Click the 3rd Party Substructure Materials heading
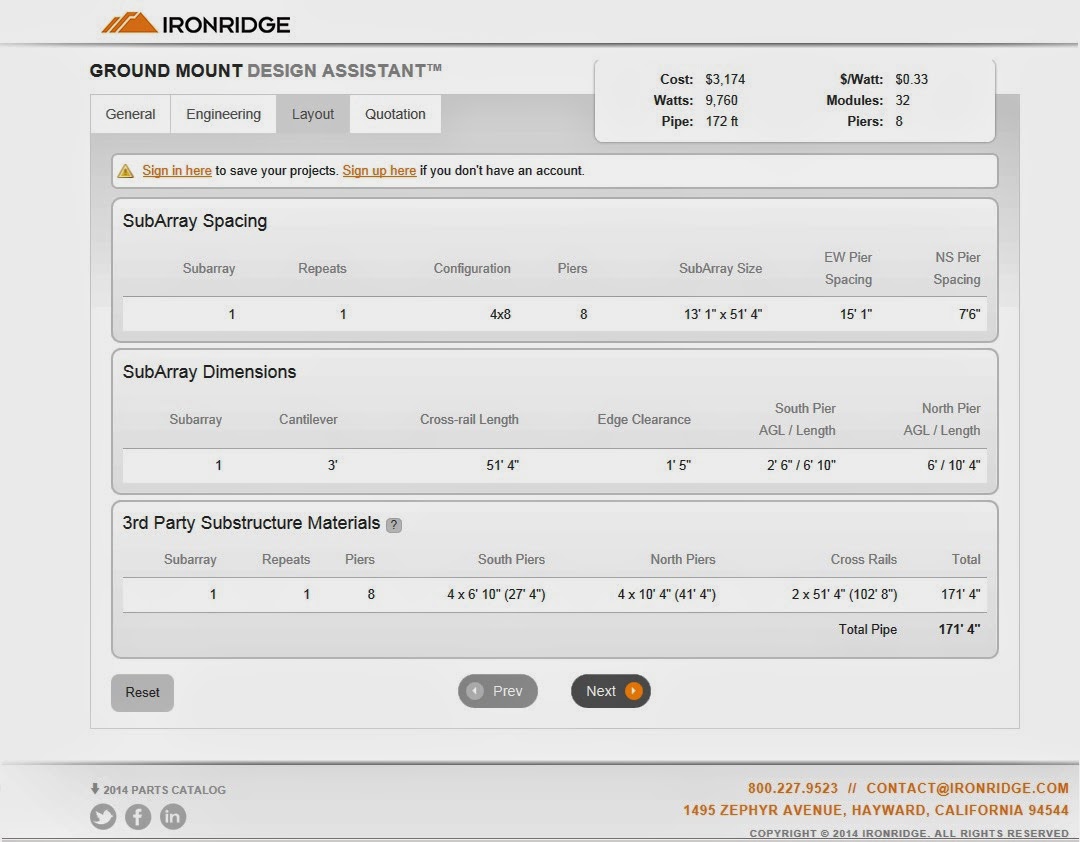 point(251,523)
